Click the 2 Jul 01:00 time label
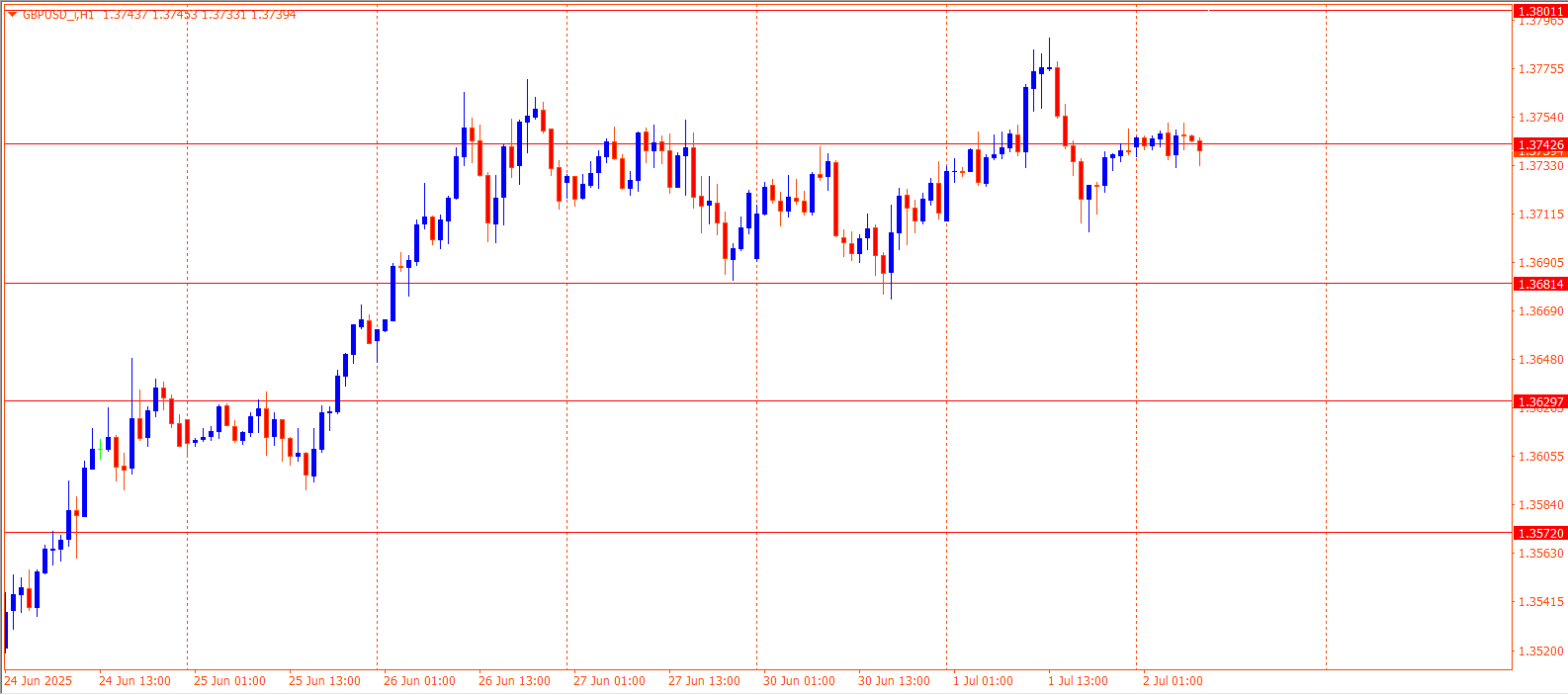1568x695 pixels. coord(1173,681)
